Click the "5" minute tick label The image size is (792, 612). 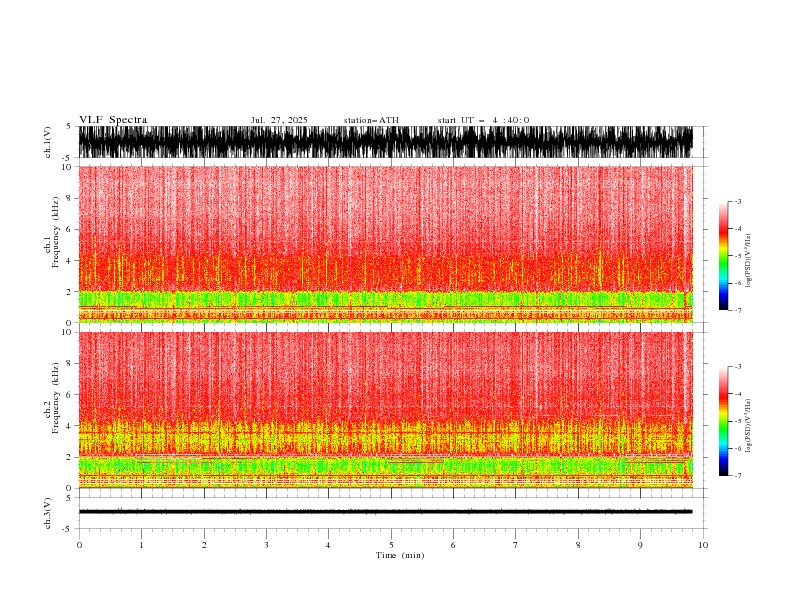point(391,545)
